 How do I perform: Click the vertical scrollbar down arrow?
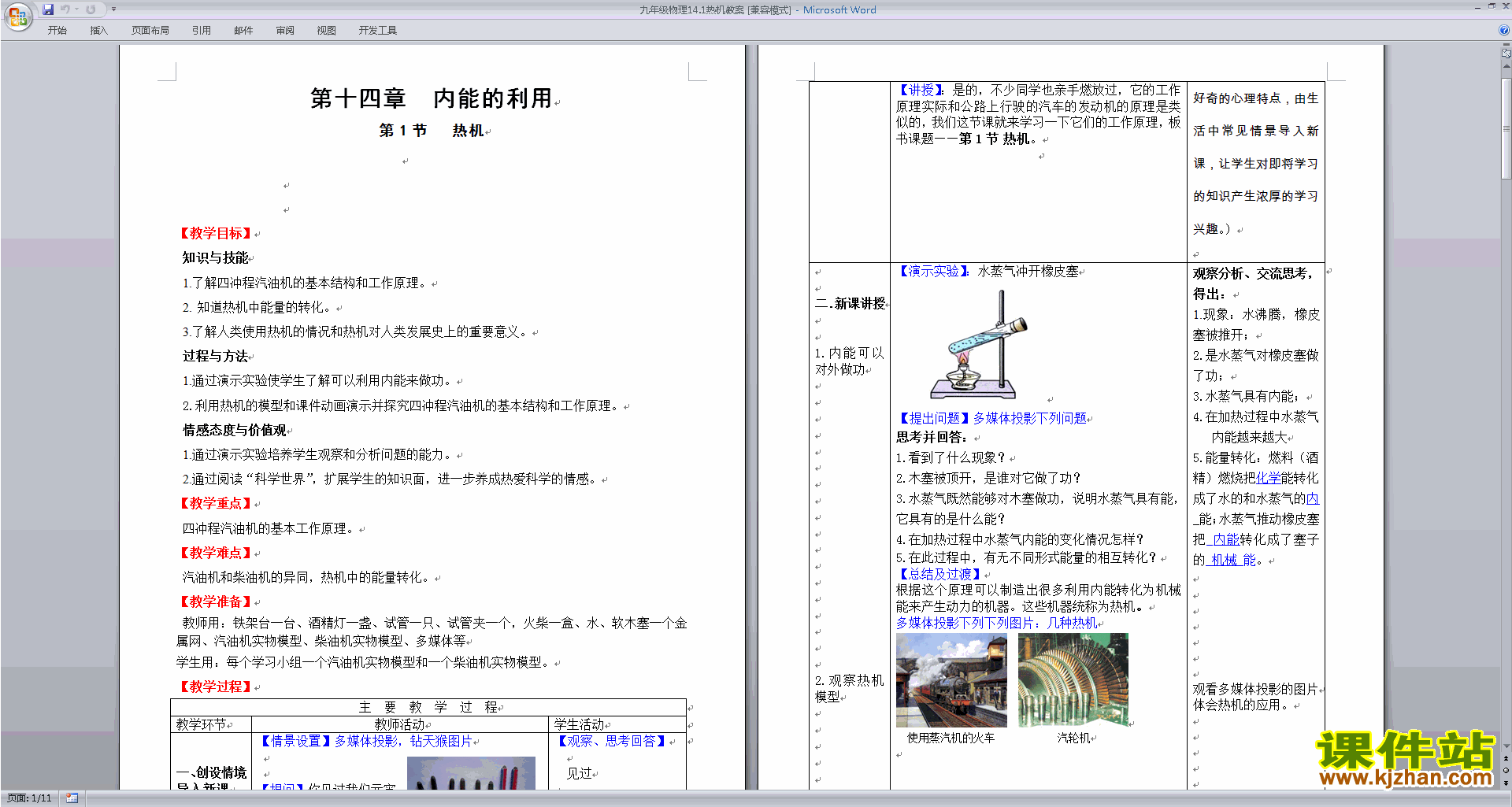[1506, 746]
